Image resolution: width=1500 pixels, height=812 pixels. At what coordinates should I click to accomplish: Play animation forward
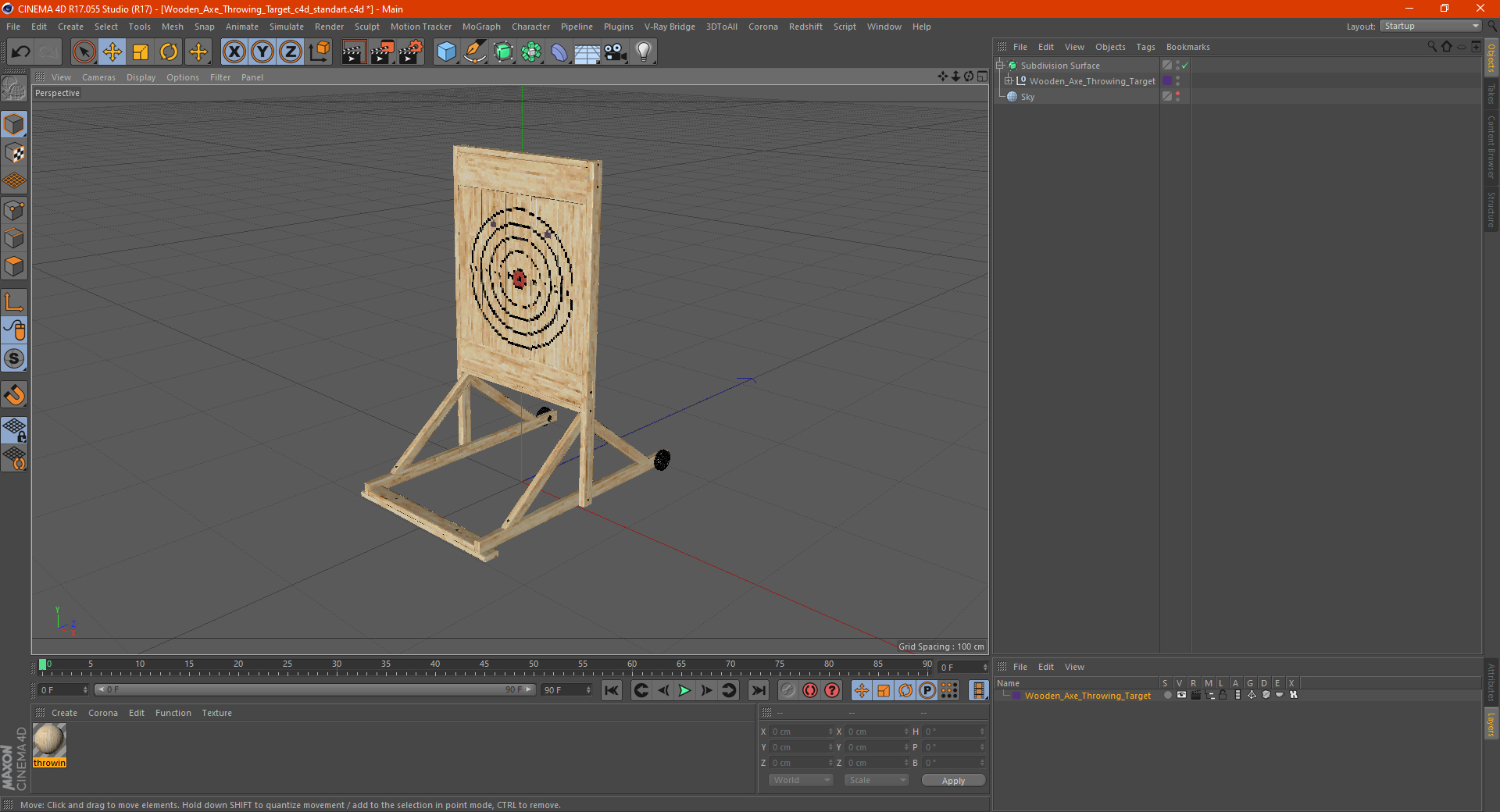(x=684, y=690)
